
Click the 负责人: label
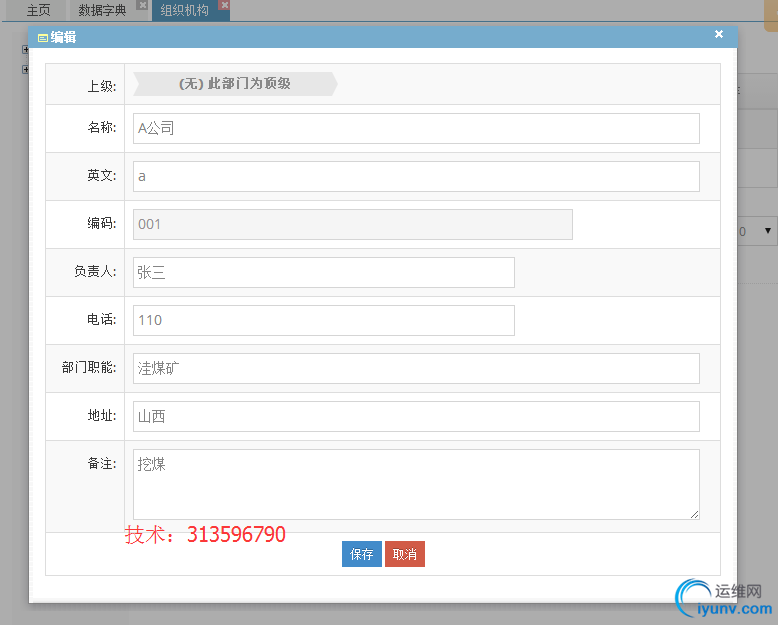pyautogui.click(x=95, y=271)
